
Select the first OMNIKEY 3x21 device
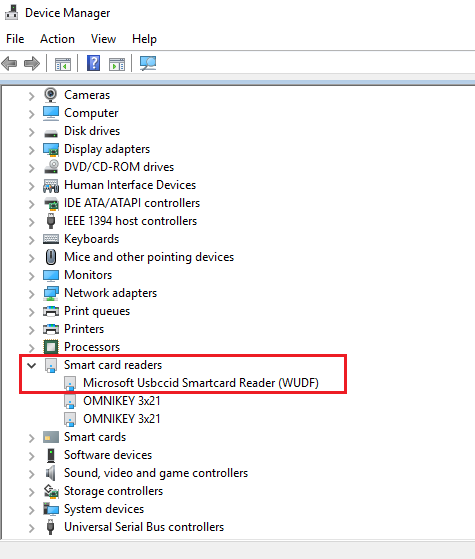122,401
